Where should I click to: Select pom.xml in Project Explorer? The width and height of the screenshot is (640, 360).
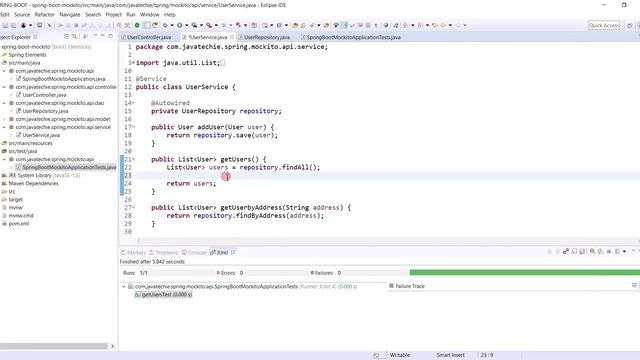point(19,224)
